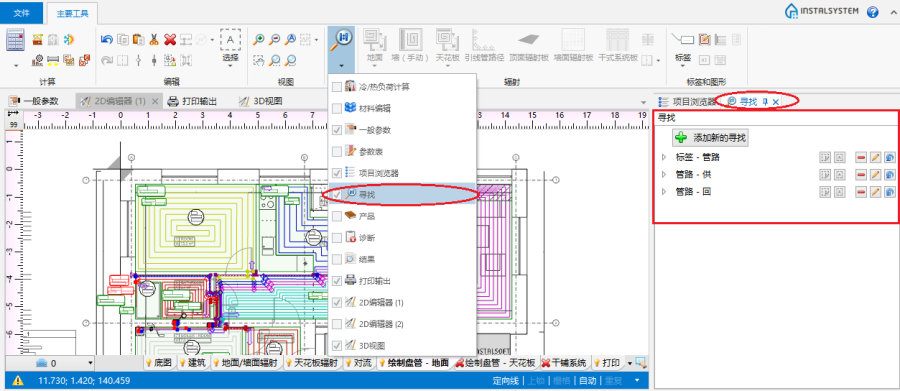Screen dimensions: 900x391
Task: Click the 添加新的寻找 button
Action: coord(711,138)
